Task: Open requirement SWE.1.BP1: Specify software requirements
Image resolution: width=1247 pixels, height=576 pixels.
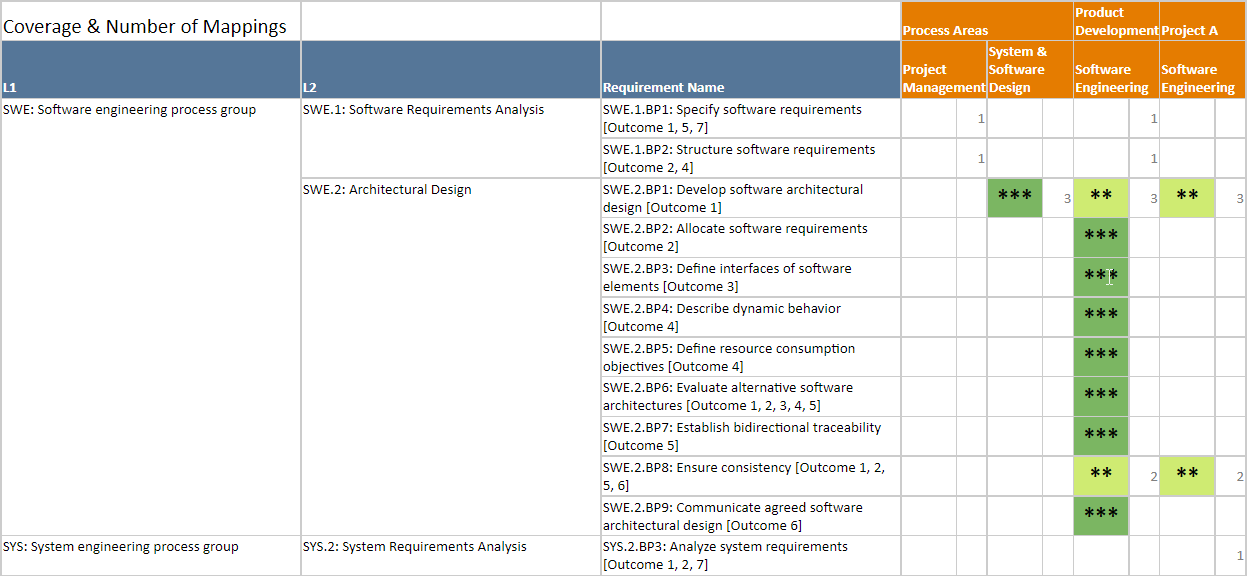Action: point(731,110)
